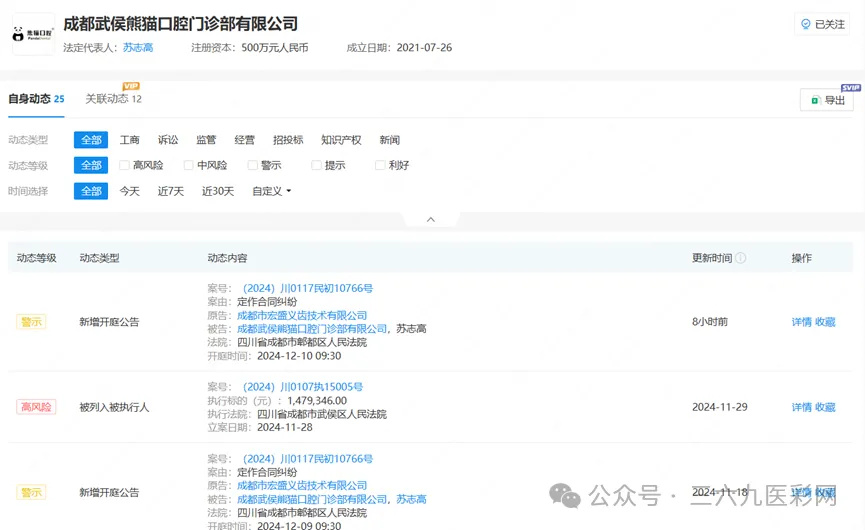Filter dynamic type by 新闻
The height and width of the screenshot is (530, 865).
coord(389,140)
